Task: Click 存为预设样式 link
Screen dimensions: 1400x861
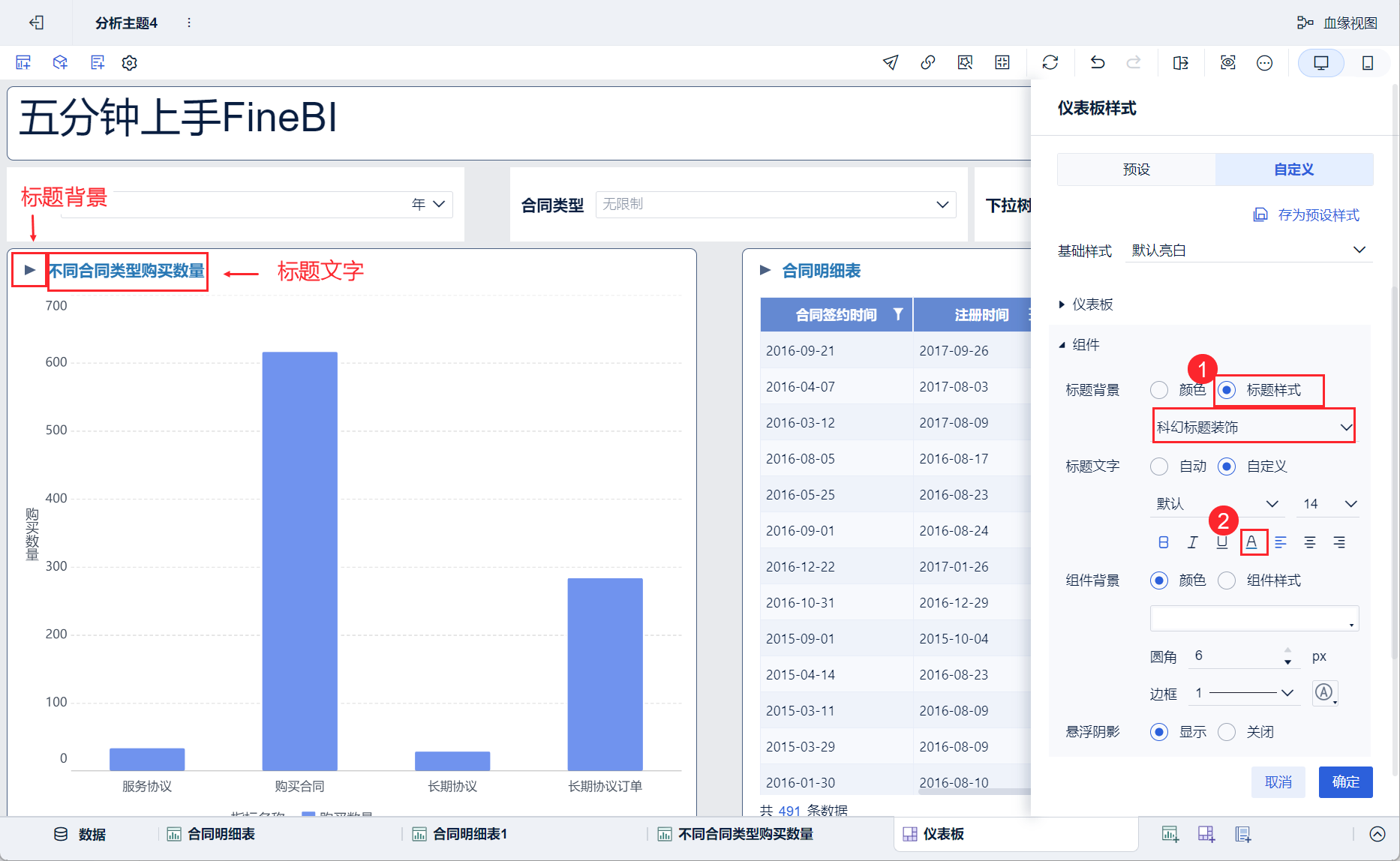Action: pyautogui.click(x=1306, y=215)
